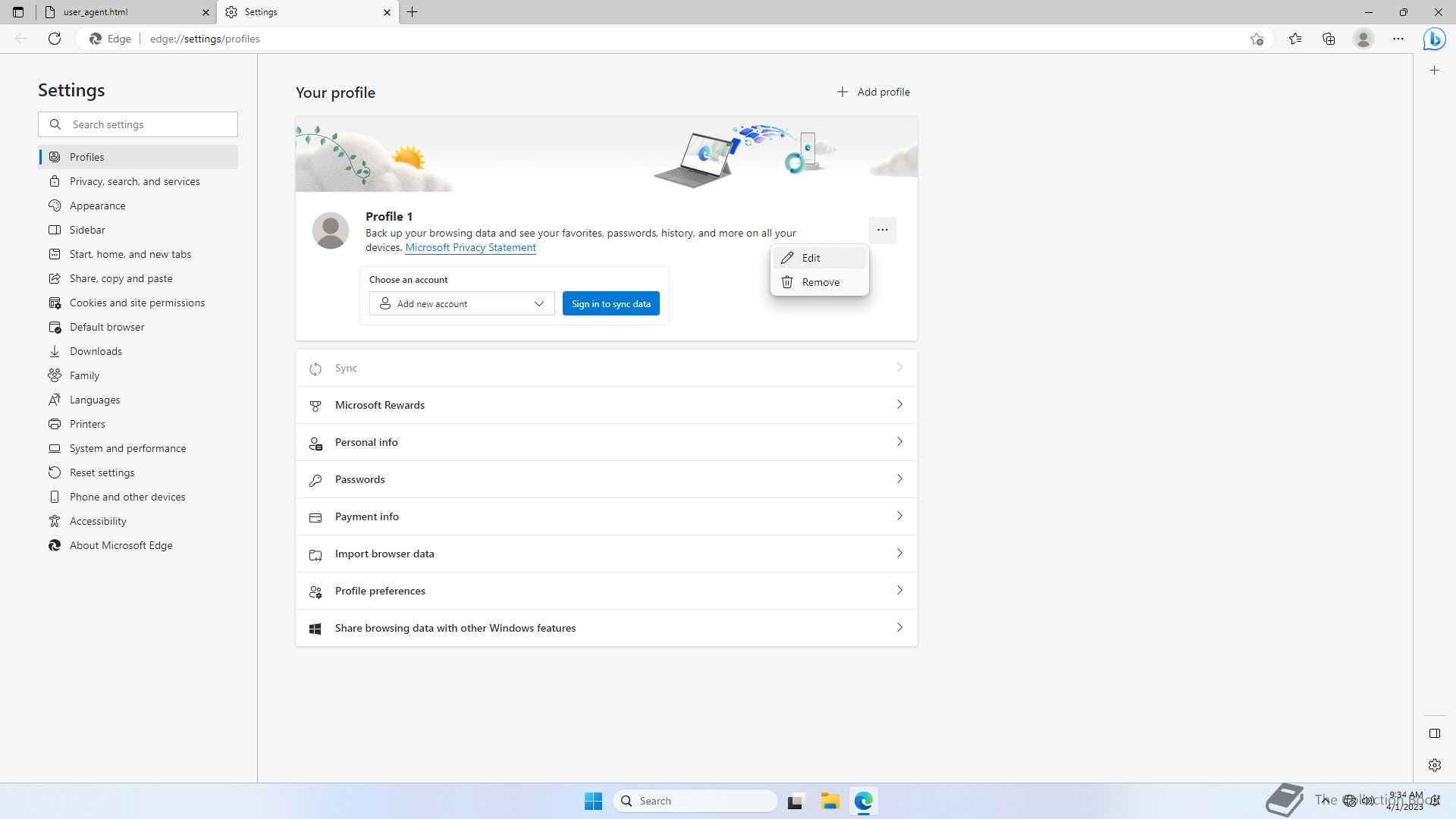This screenshot has width=1456, height=819.
Task: Open the Bing chat sidebar button
Action: 1434,39
